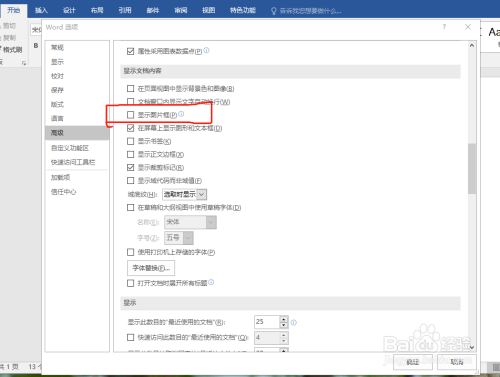
Task: Click the 字体替换 button
Action: [x=151, y=268]
